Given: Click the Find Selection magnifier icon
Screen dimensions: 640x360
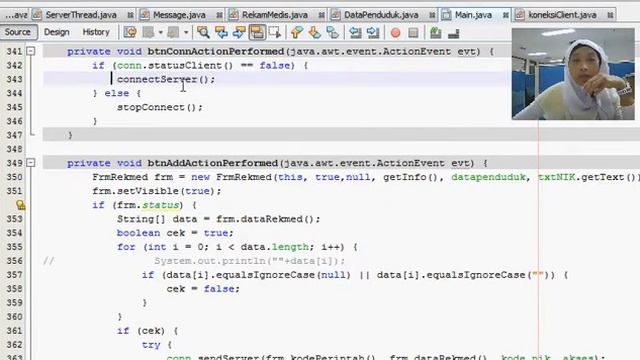Looking at the screenshot, I should [x=203, y=32].
